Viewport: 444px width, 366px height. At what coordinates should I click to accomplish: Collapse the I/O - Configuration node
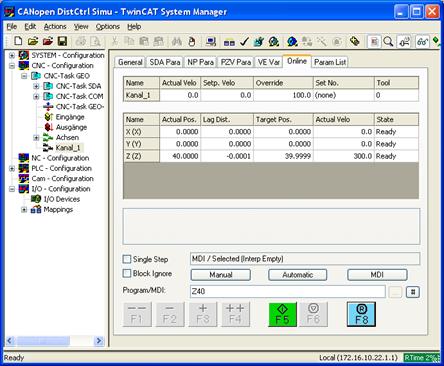(12, 189)
